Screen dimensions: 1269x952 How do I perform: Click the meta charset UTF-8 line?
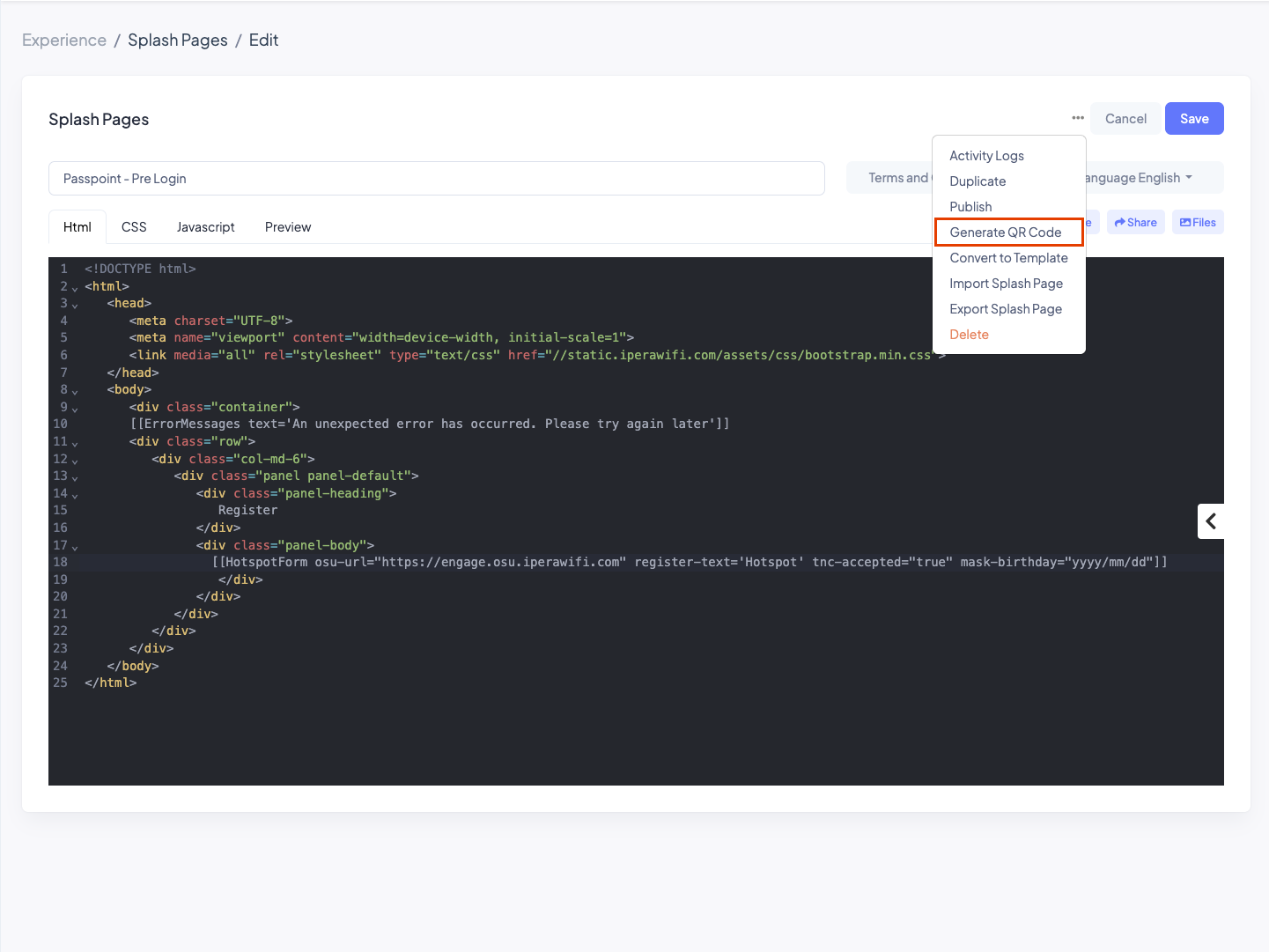click(x=210, y=321)
